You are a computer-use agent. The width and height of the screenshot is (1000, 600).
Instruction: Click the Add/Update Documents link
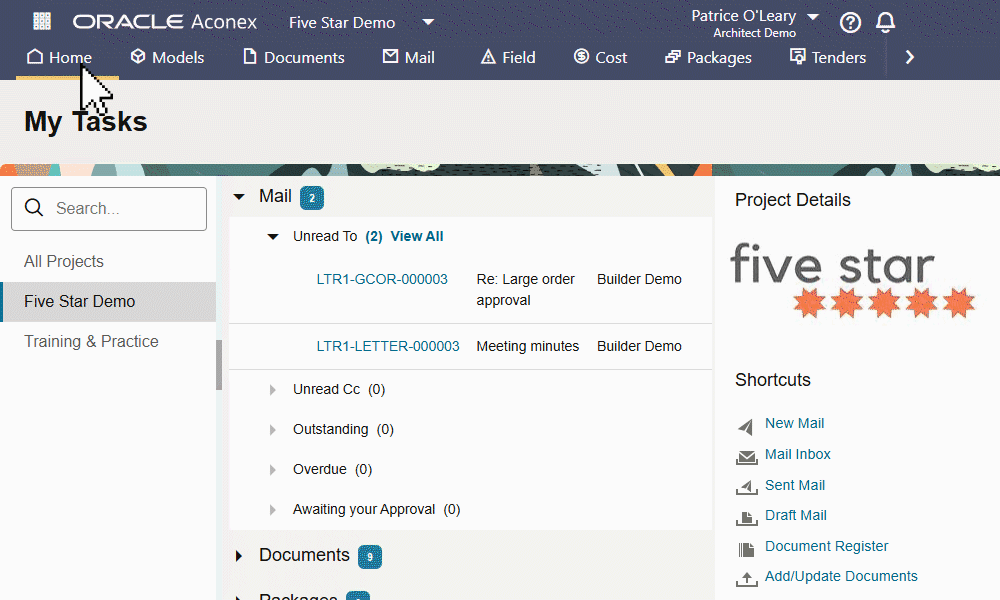tap(841, 576)
